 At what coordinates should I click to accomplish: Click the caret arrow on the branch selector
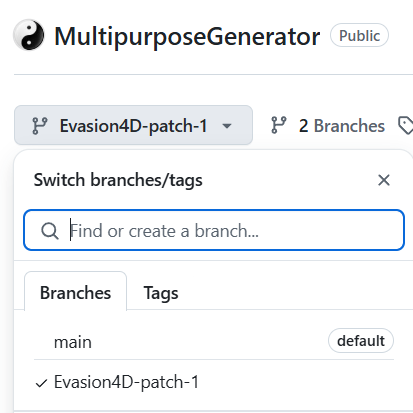(227, 126)
